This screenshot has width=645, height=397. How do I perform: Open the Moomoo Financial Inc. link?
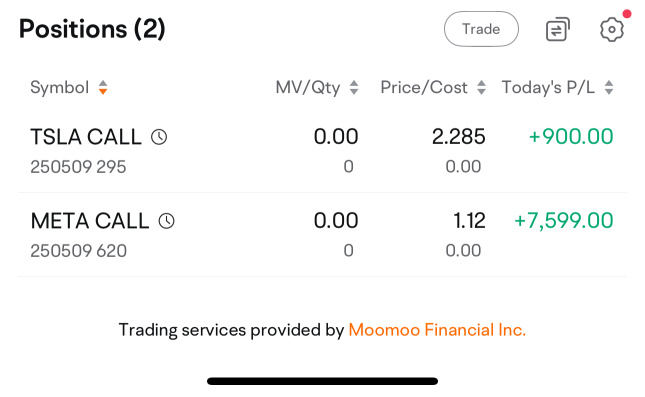[x=437, y=330]
